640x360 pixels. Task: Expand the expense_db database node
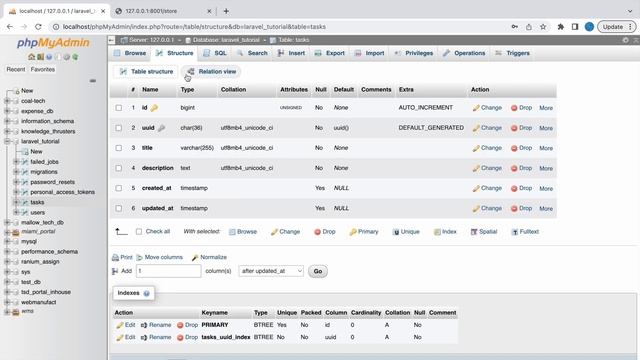7,111
